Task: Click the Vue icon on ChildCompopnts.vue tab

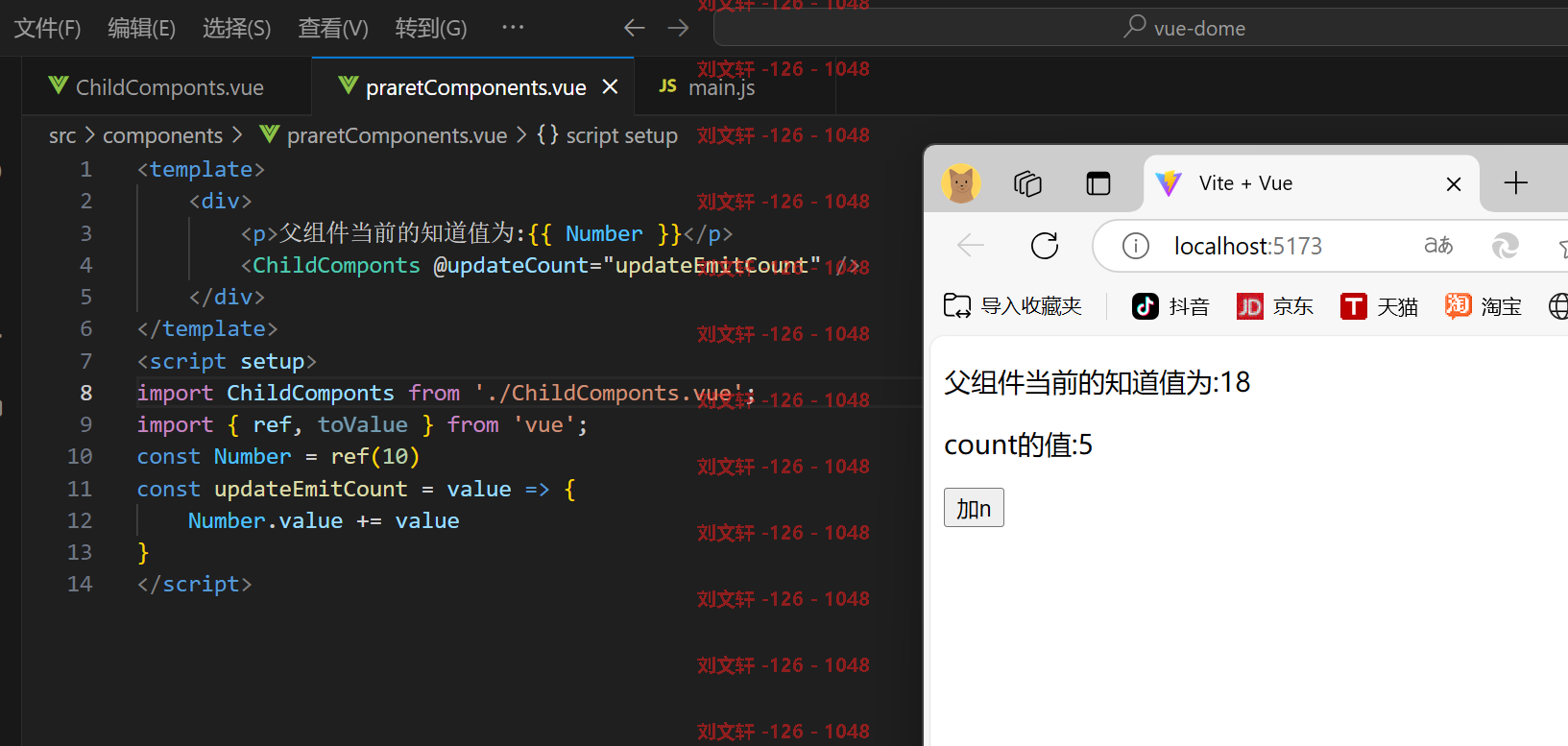Action: (59, 85)
